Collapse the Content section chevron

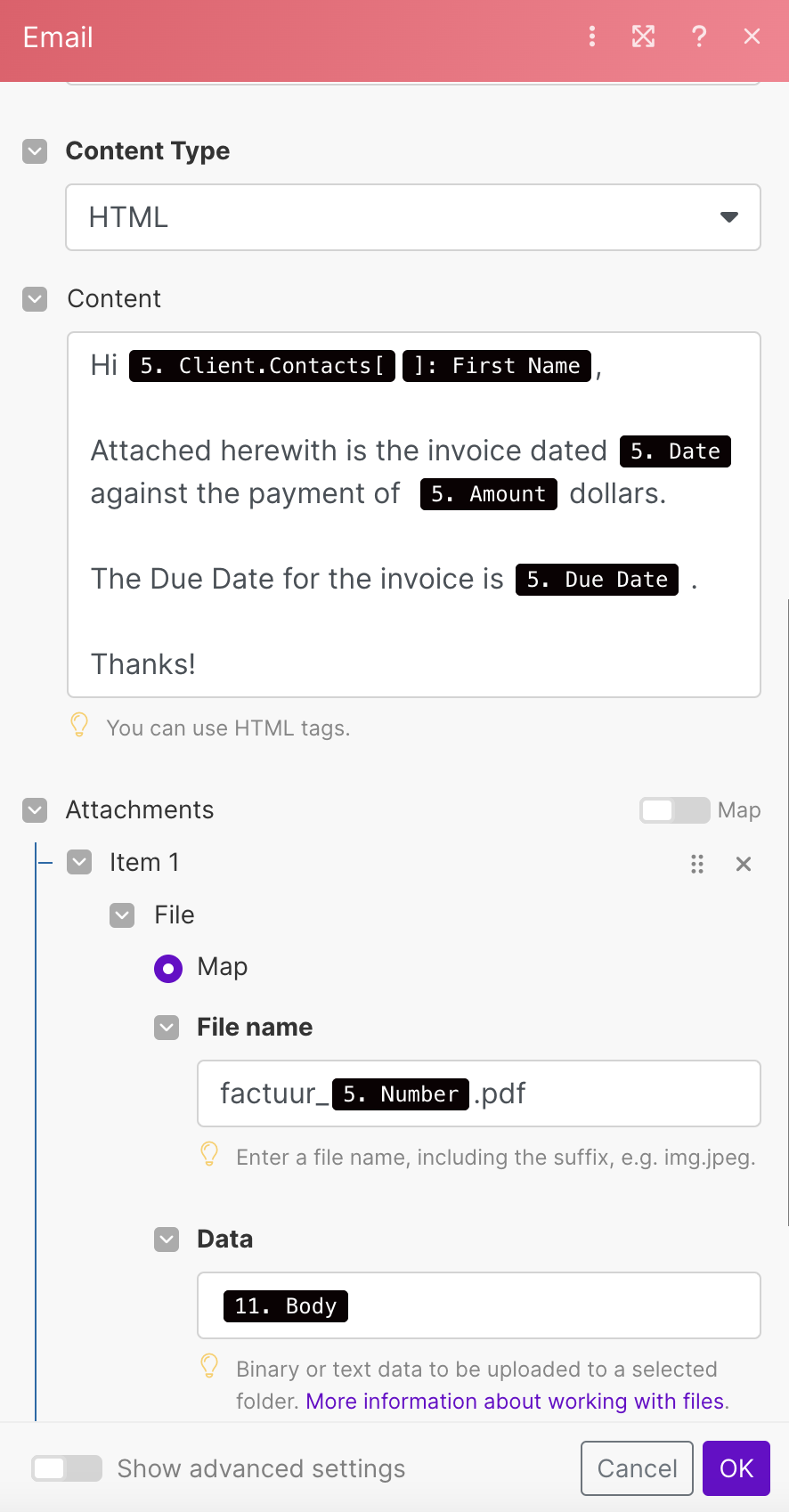coord(35,299)
